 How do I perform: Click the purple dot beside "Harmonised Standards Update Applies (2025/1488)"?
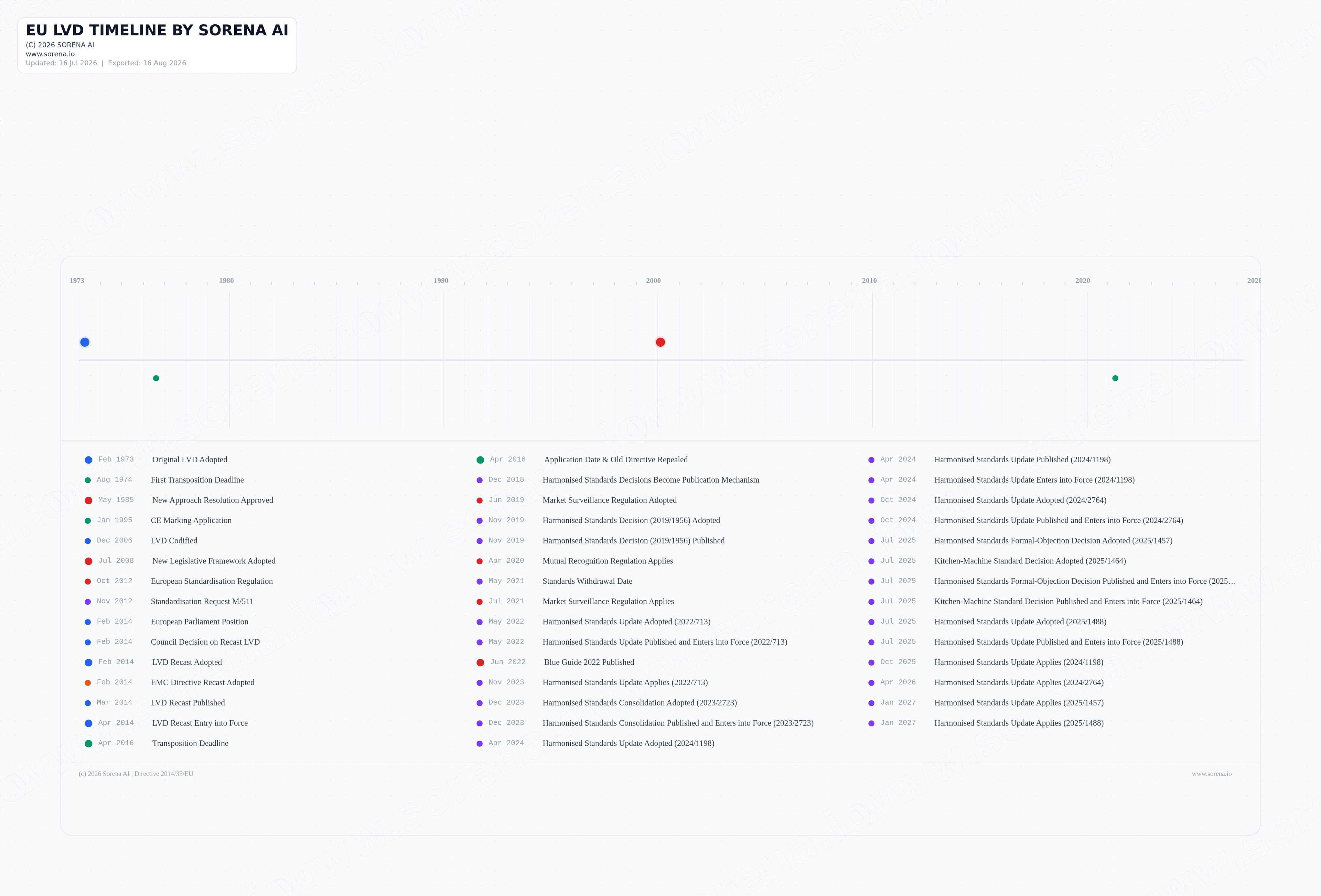click(871, 723)
